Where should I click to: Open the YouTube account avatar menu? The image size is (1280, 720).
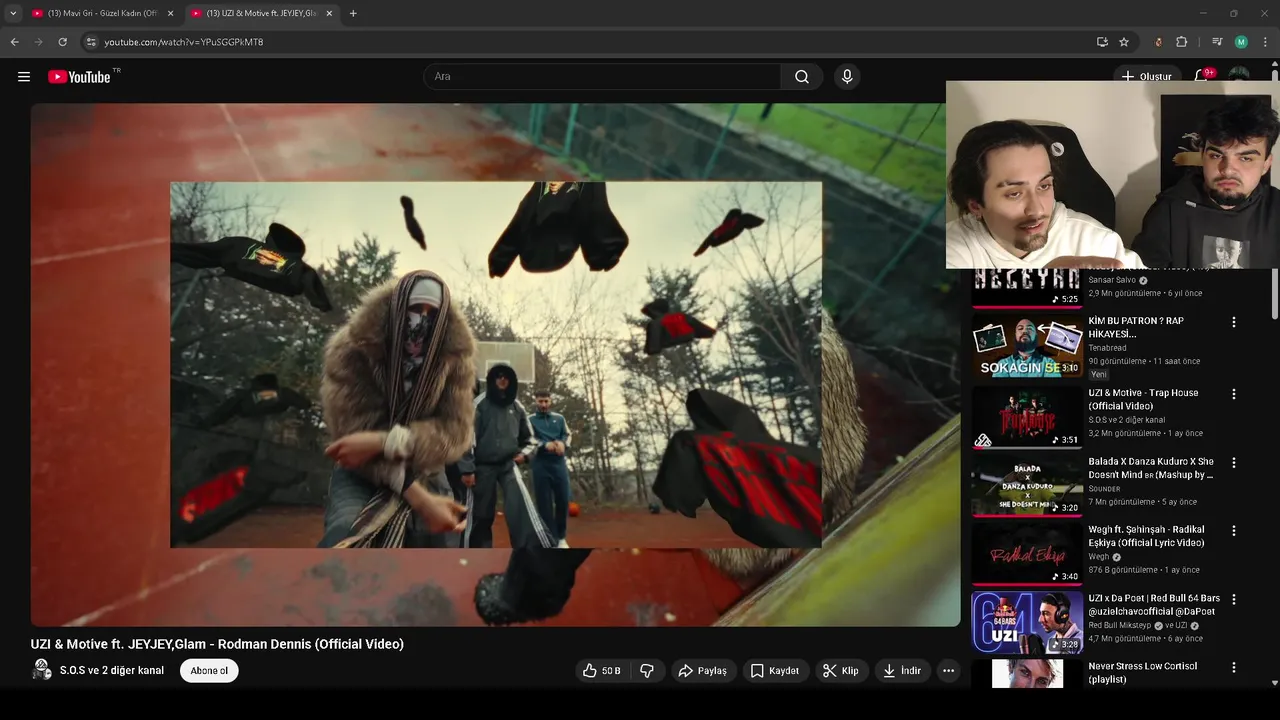[x=1239, y=75]
